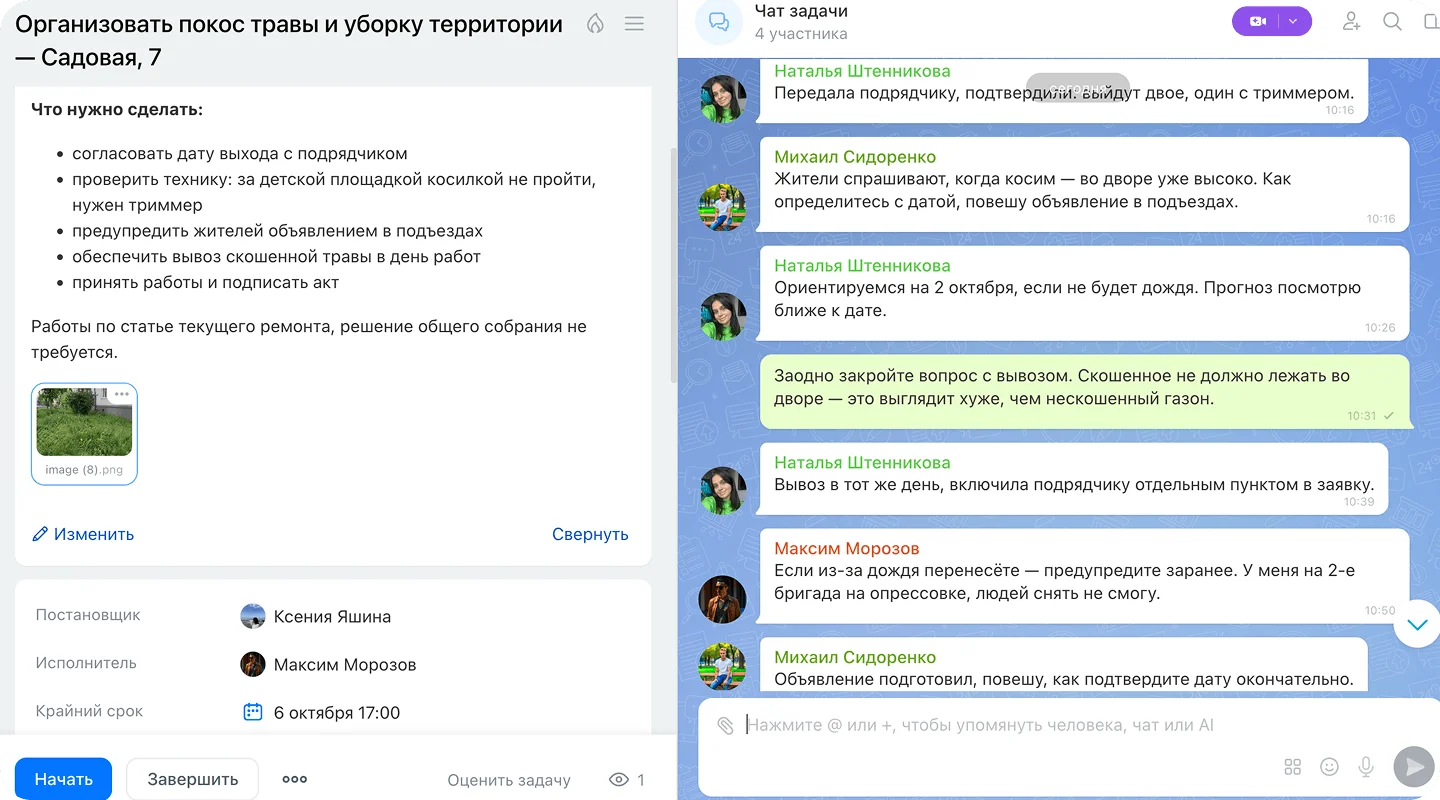Edit the task description via Изменить
This screenshot has height=800, width=1440.
[x=83, y=534]
